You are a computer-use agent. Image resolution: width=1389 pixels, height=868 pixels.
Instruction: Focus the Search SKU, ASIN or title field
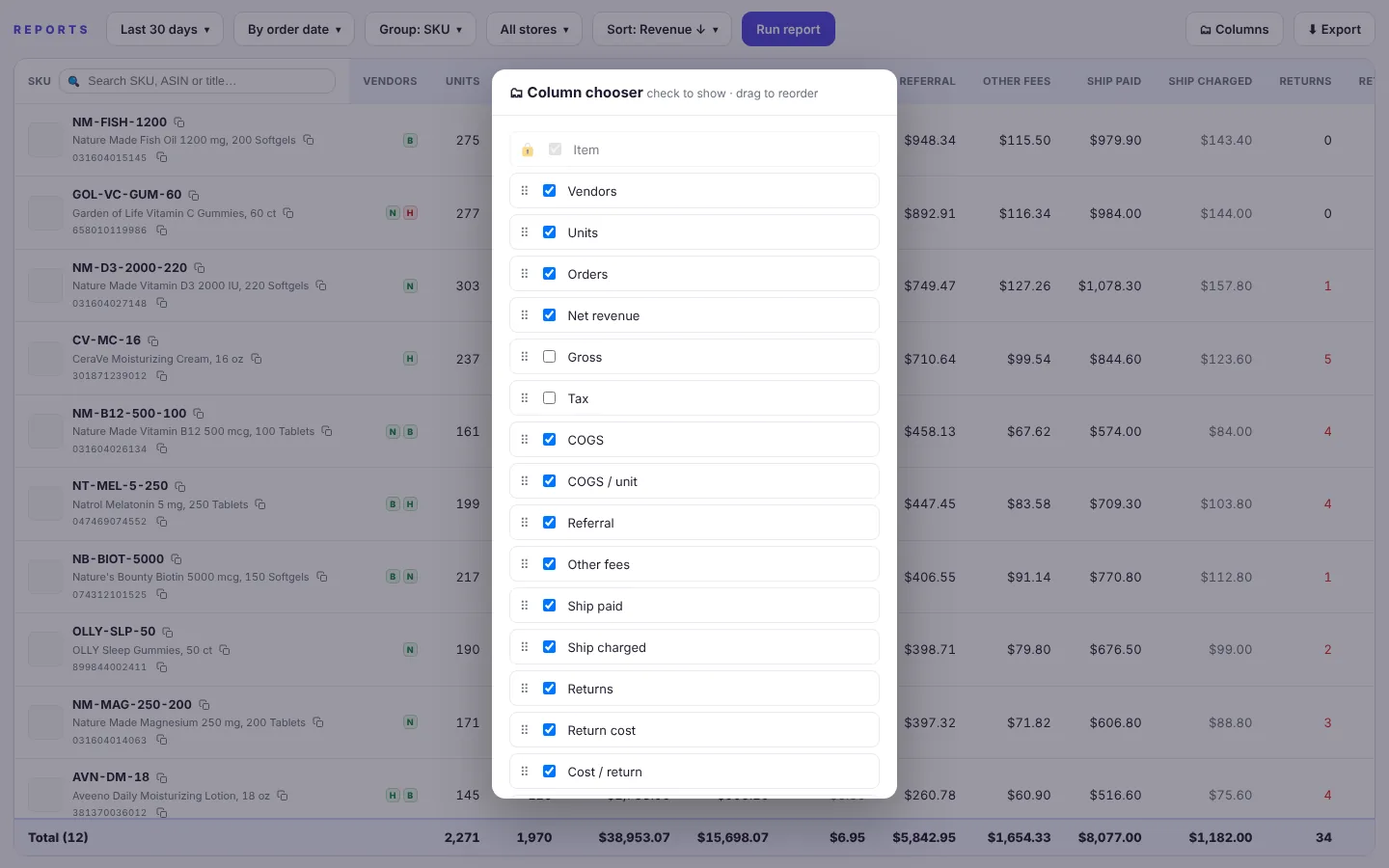(x=198, y=81)
